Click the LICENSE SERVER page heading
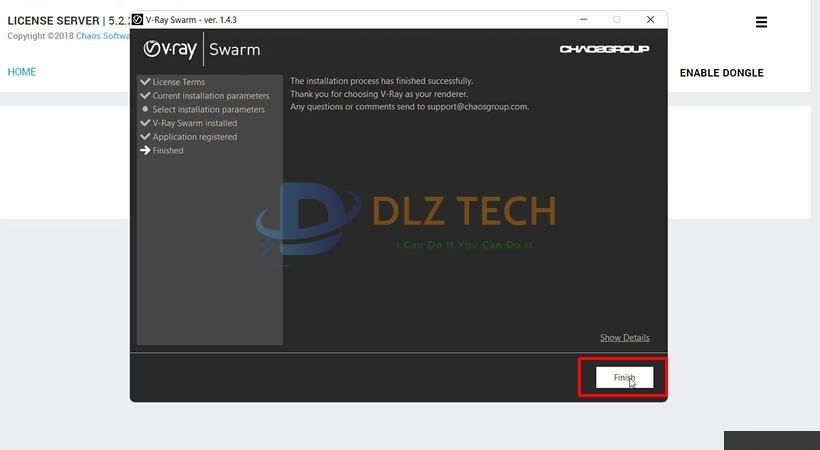The height and width of the screenshot is (450, 820). tap(53, 21)
